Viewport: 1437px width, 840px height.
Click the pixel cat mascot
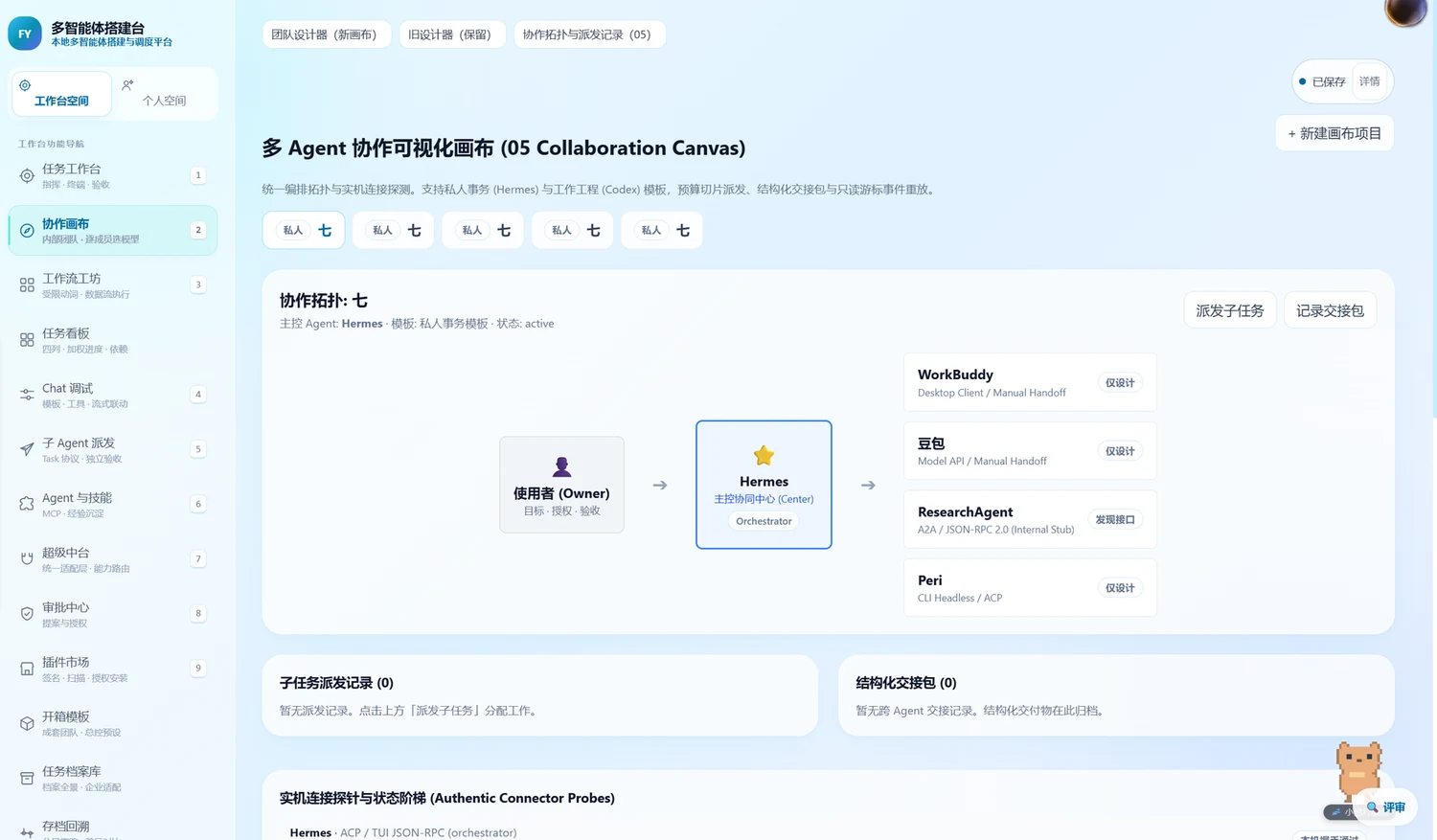(1358, 770)
